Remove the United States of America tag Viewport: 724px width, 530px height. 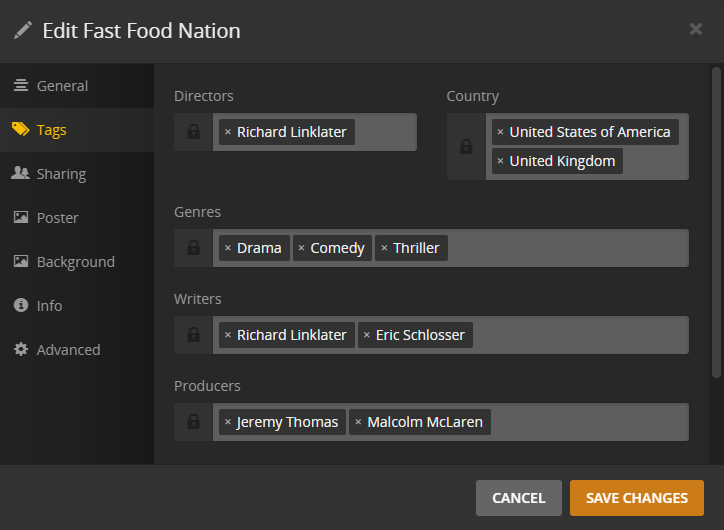(x=500, y=132)
